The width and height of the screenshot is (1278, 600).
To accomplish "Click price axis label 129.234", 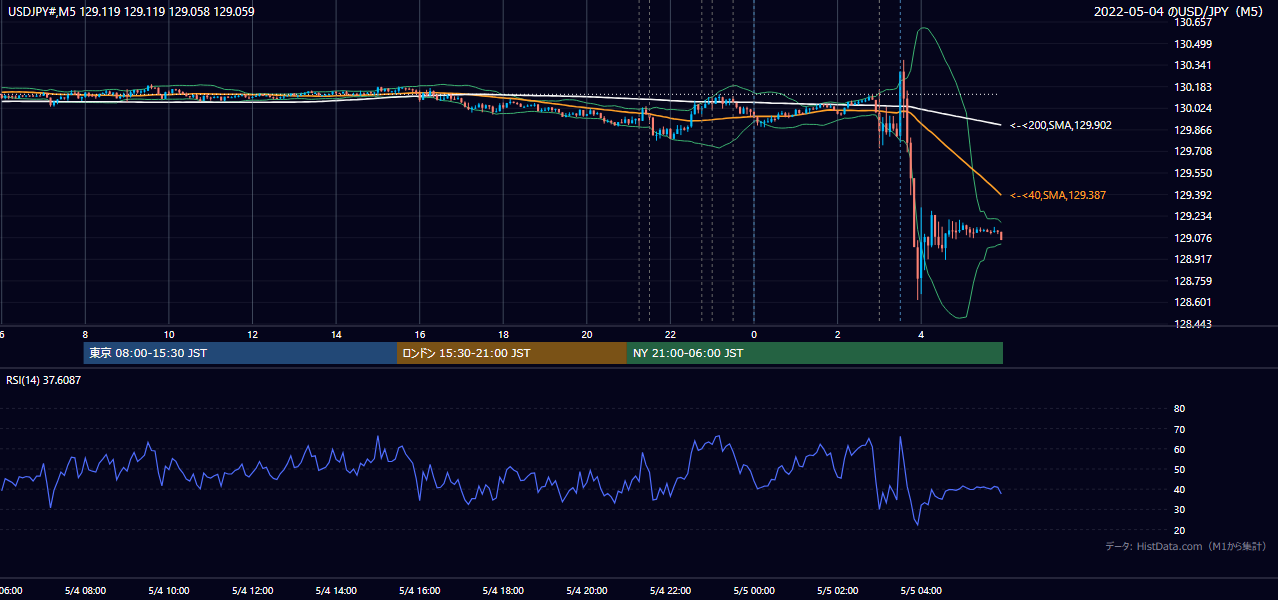I will [x=1194, y=216].
